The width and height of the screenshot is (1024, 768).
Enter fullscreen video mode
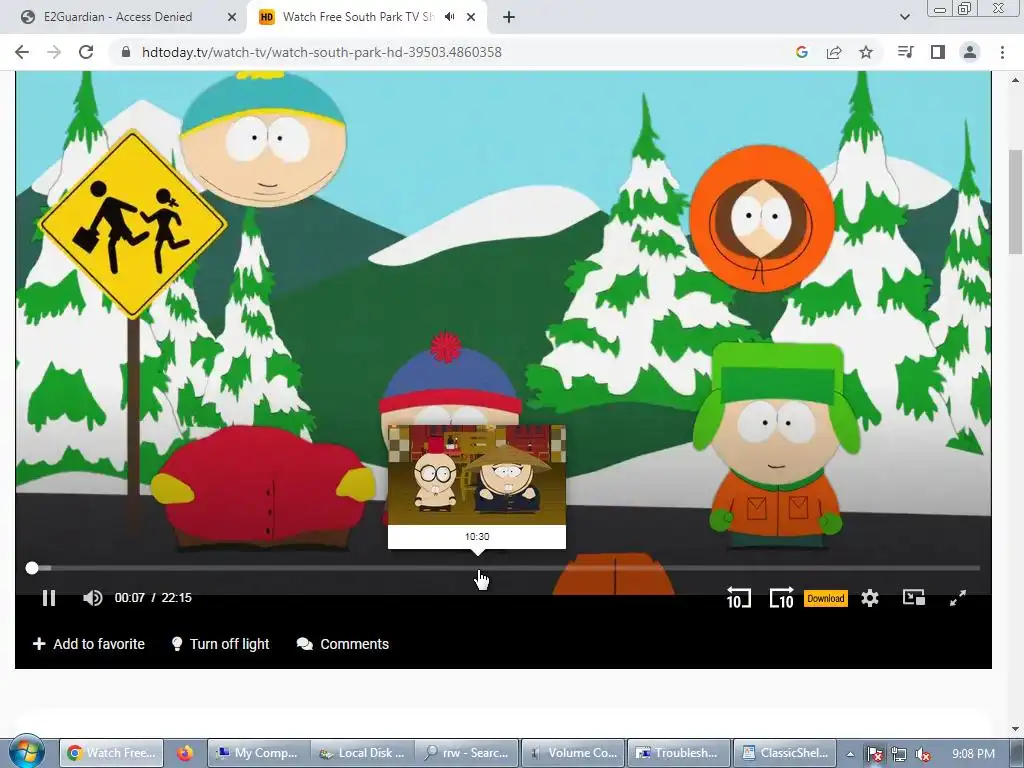pos(957,598)
